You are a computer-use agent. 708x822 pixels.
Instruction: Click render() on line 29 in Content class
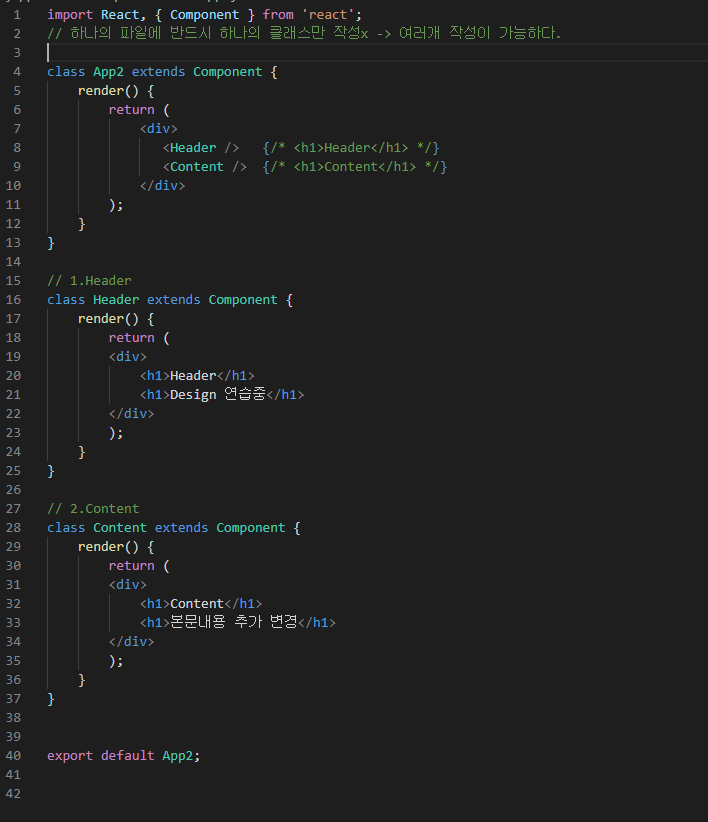(108, 547)
